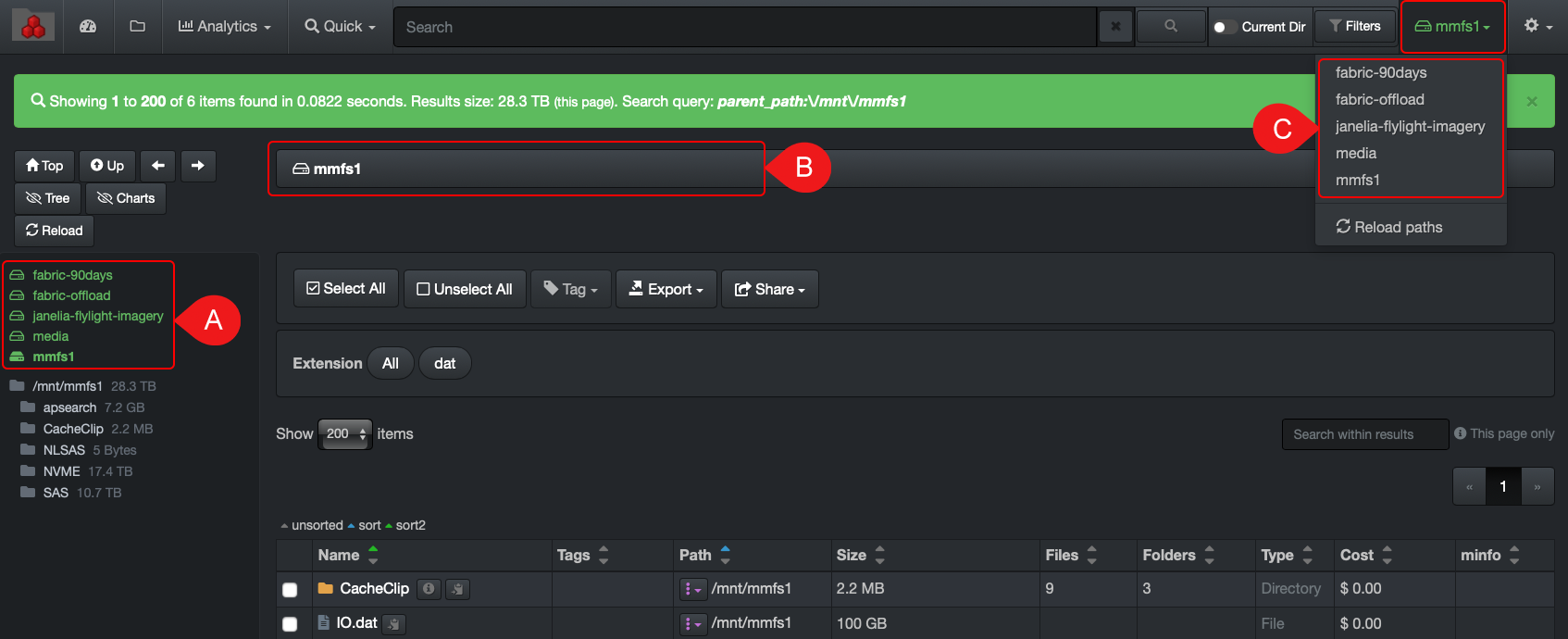Viewport: 1568px width, 639px height.
Task: Clear the search with the X button
Action: [x=1115, y=27]
